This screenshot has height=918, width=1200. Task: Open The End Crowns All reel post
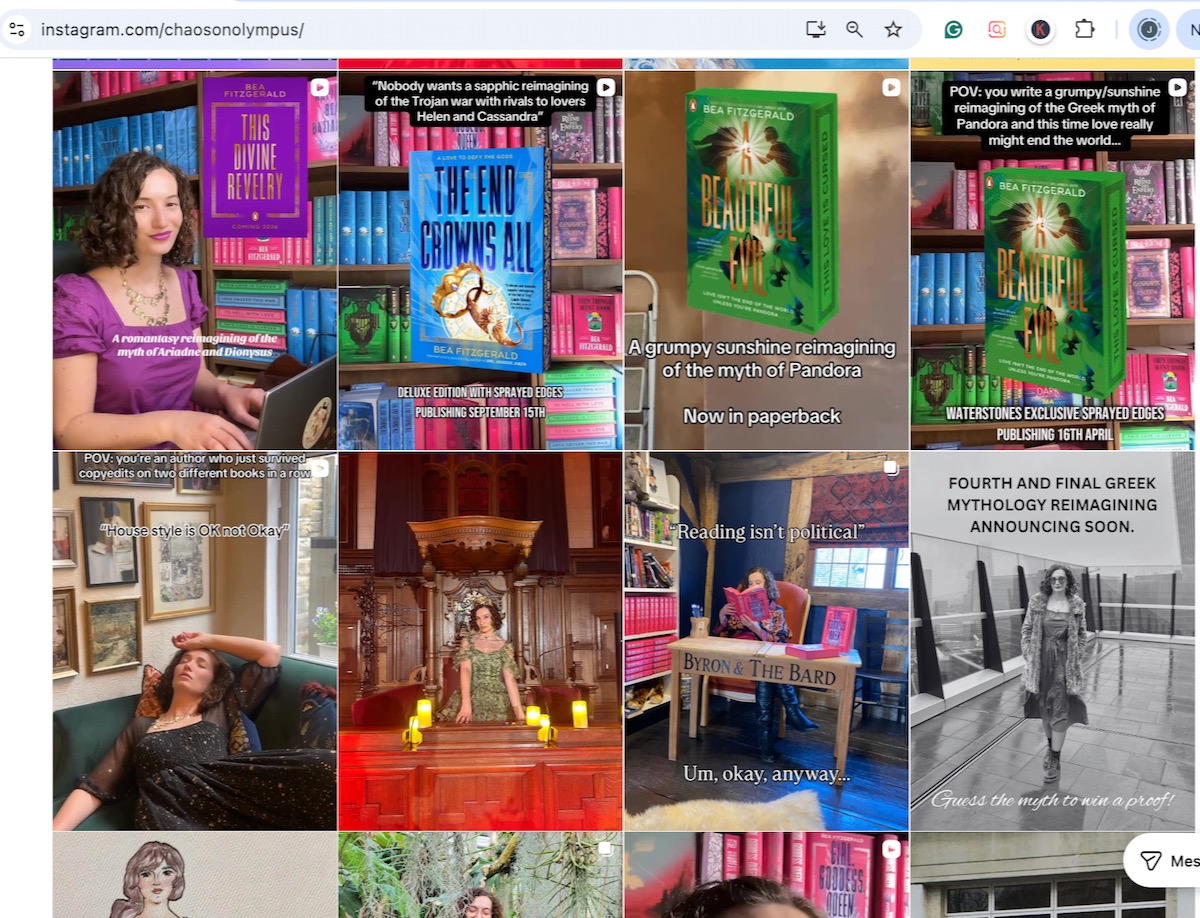480,260
